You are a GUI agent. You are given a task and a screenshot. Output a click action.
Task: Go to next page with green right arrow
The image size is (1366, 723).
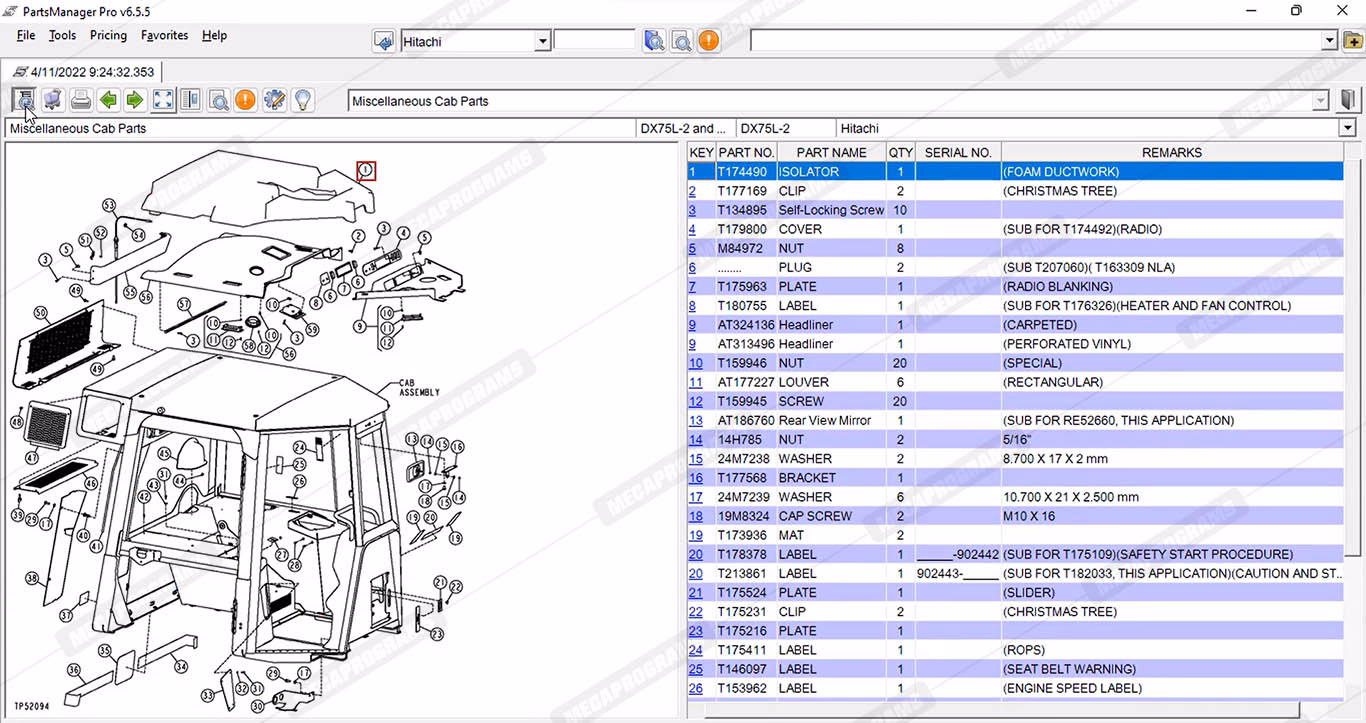coord(135,100)
